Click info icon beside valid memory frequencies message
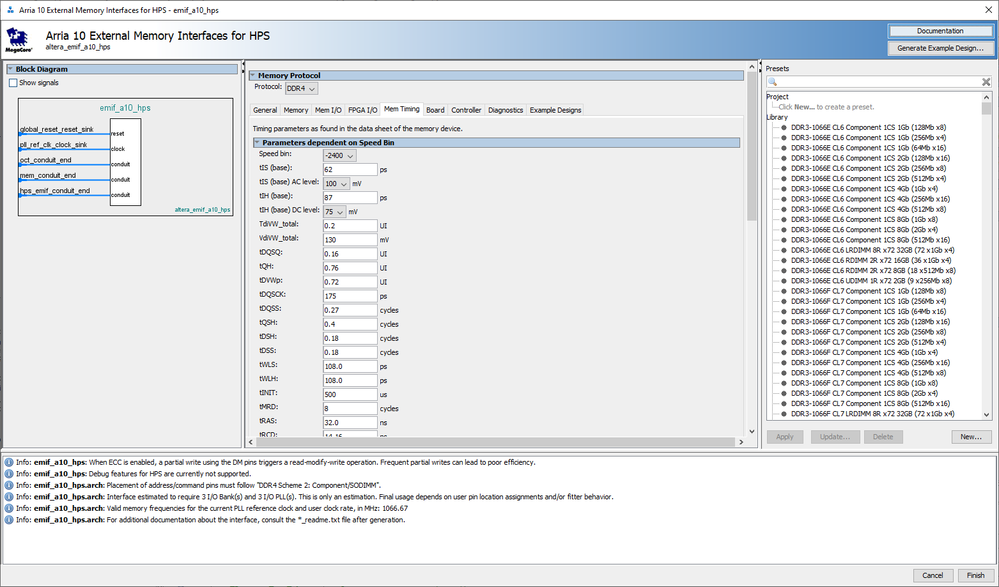The height and width of the screenshot is (587, 999). 9,508
